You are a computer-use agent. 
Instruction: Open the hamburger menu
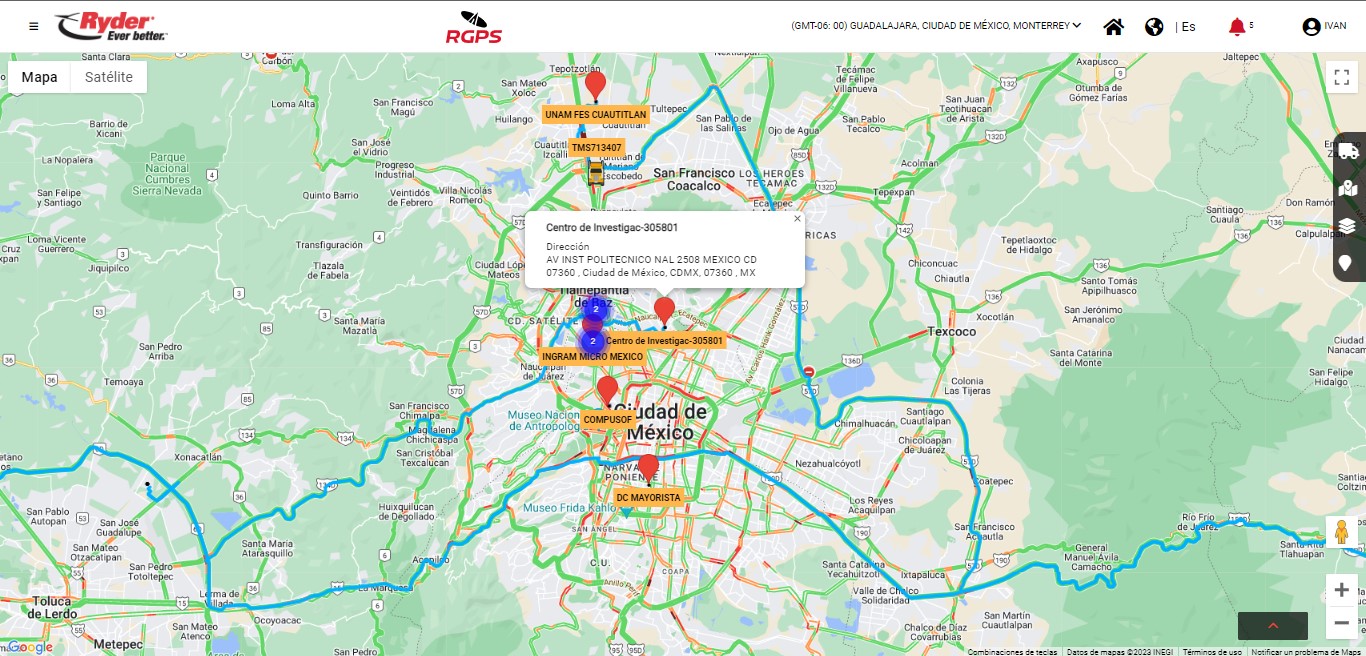click(x=34, y=26)
